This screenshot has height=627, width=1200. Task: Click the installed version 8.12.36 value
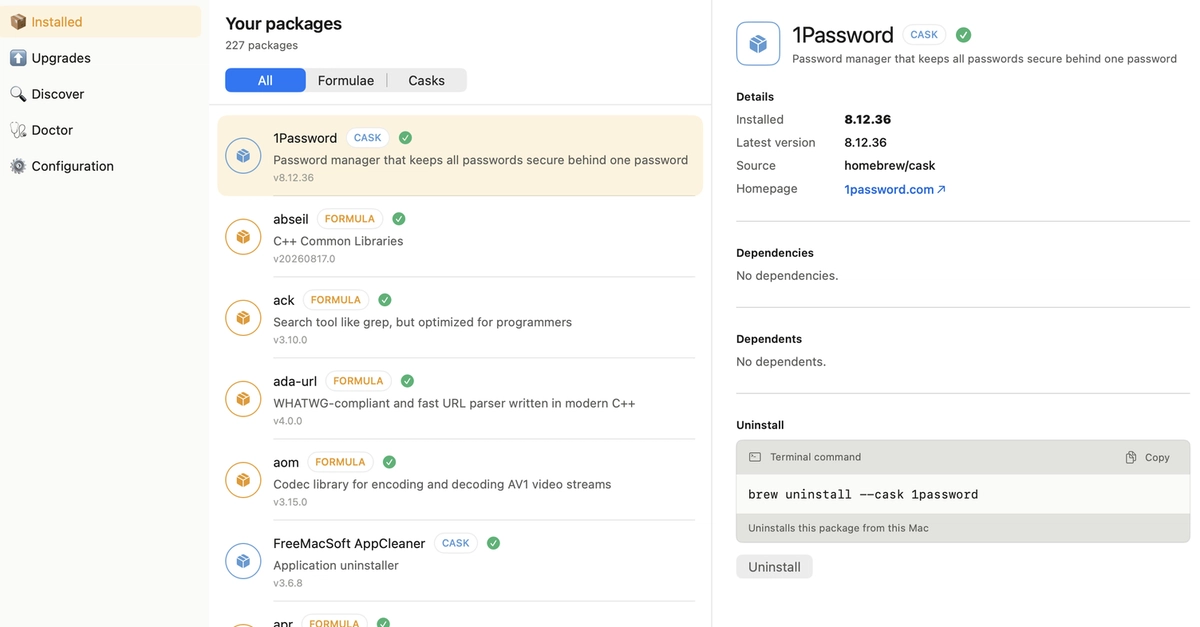coord(867,120)
